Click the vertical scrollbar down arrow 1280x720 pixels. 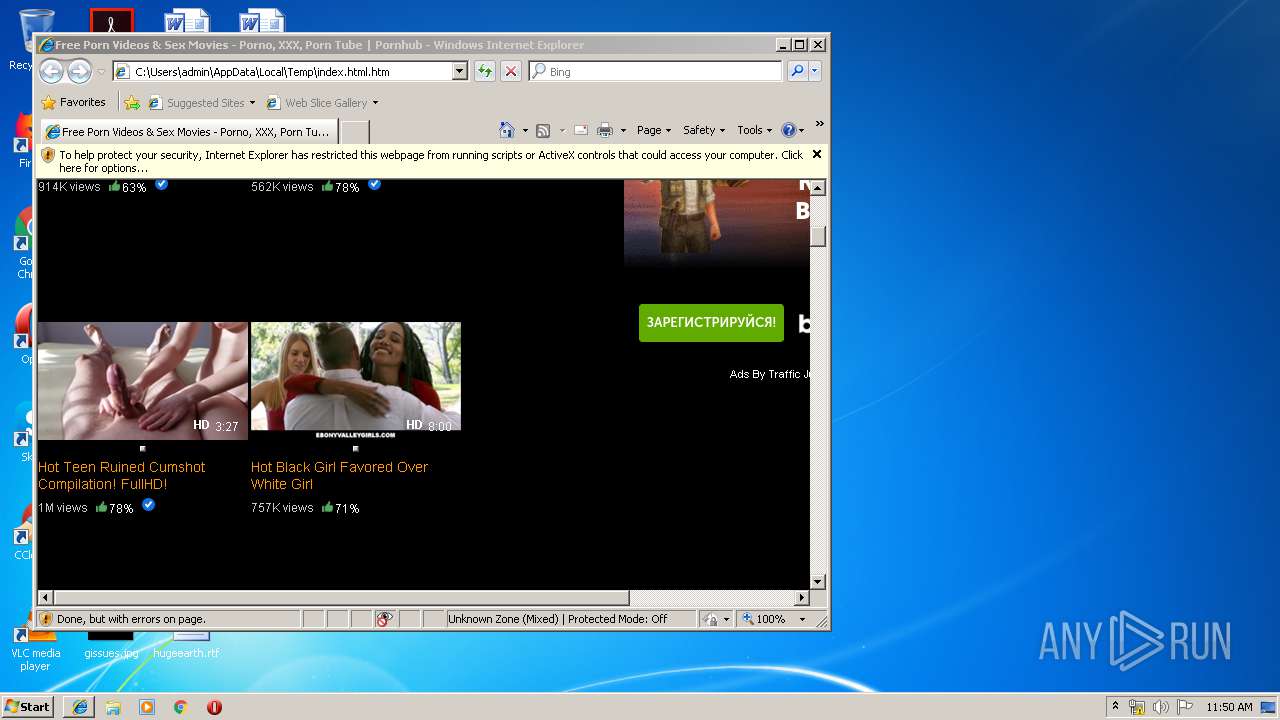tap(818, 582)
